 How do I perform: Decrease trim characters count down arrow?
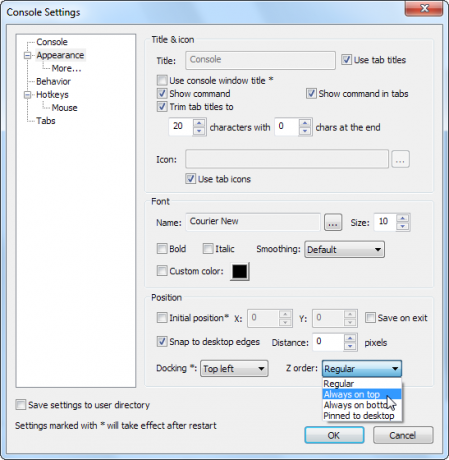(x=199, y=131)
